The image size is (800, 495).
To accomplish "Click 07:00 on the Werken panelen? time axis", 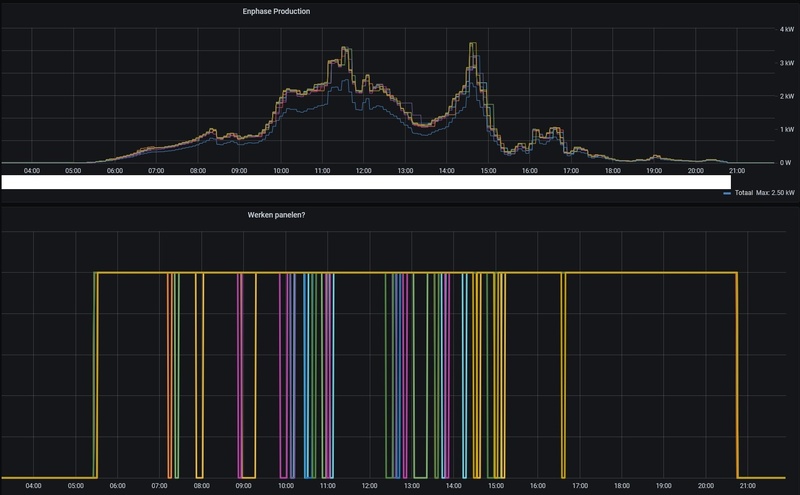I will point(160,486).
